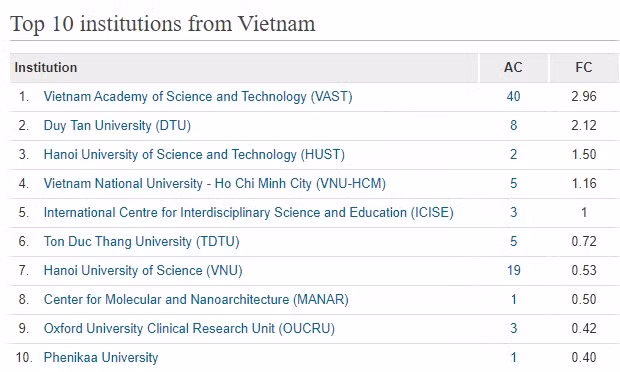Click Hanoi University of Science count 19
Screen dimensions: 620x372
513,270
